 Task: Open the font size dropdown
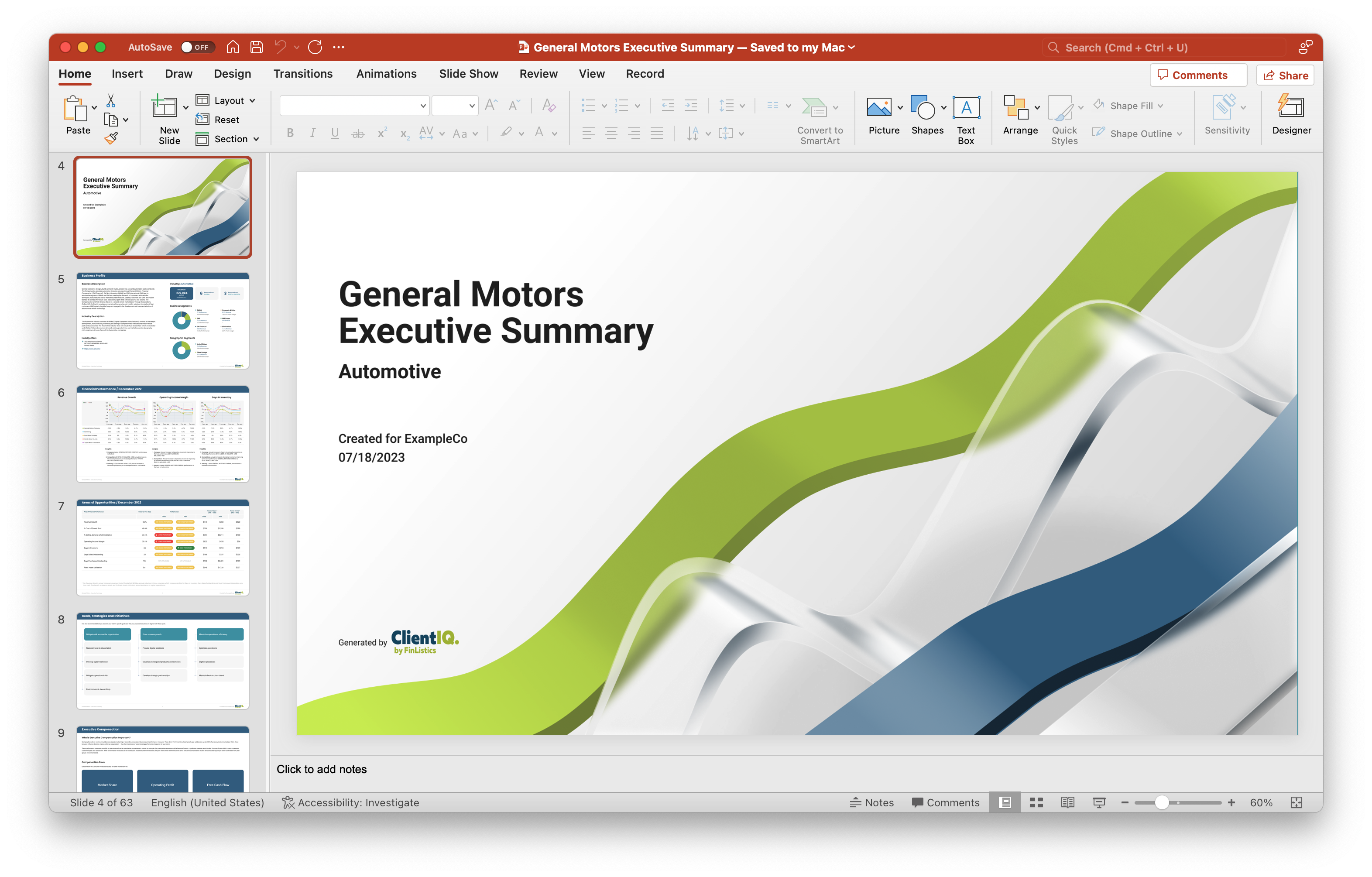472,106
